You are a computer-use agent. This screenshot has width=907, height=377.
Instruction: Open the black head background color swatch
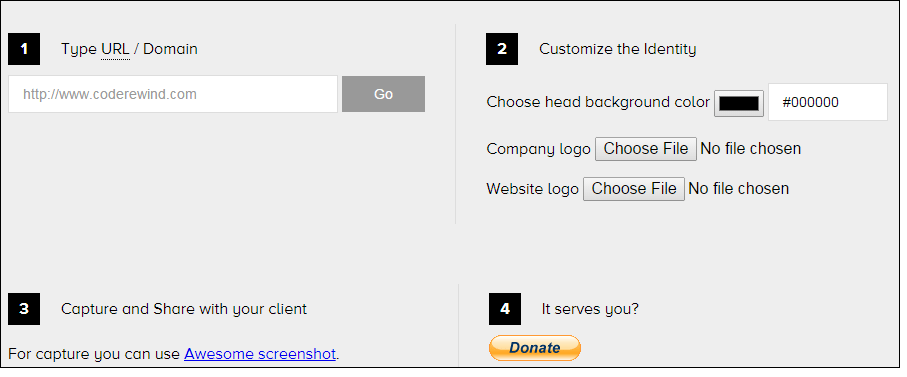point(739,104)
